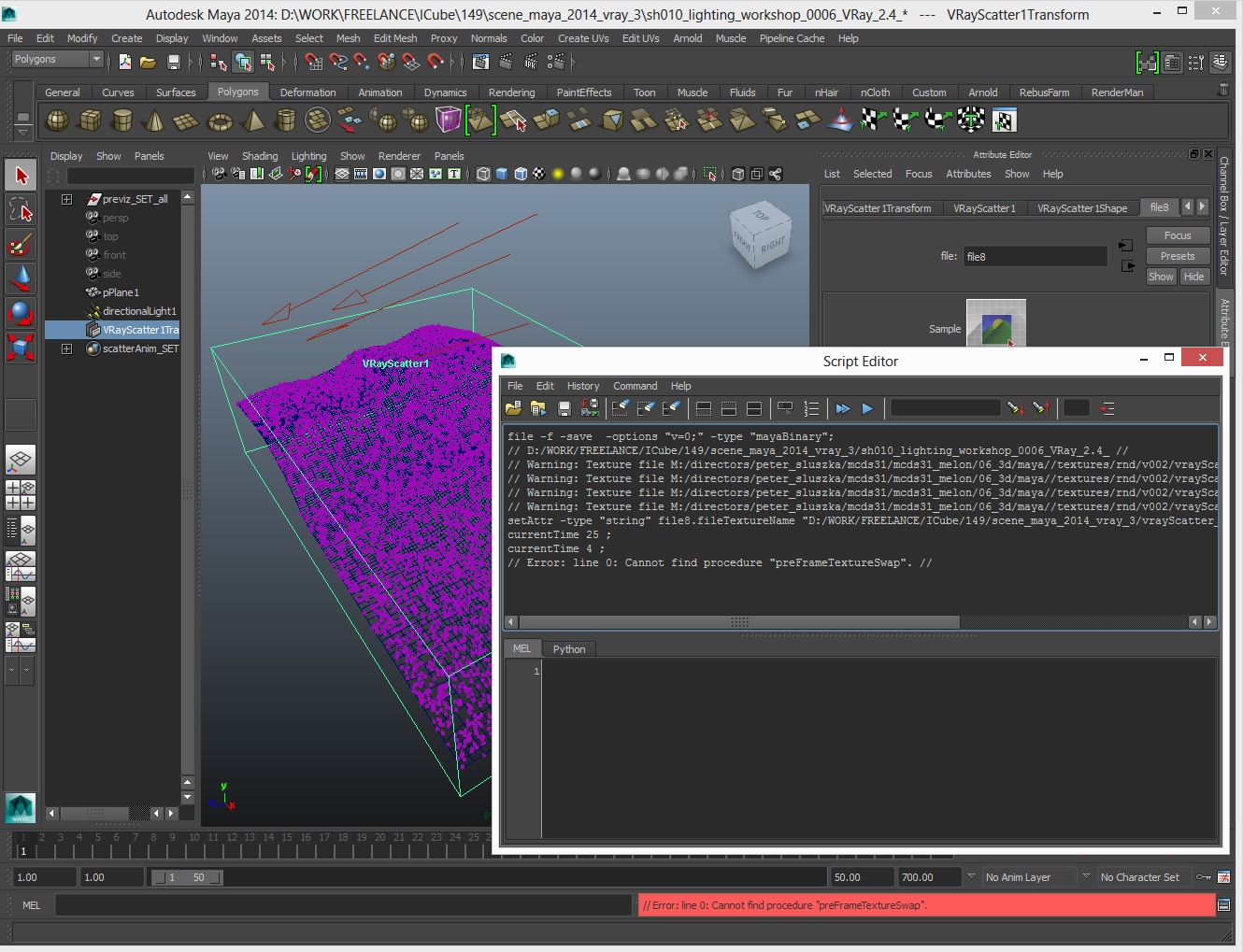Click the New Scene icon in status line
Screen dimensions: 1243x952
(125, 62)
